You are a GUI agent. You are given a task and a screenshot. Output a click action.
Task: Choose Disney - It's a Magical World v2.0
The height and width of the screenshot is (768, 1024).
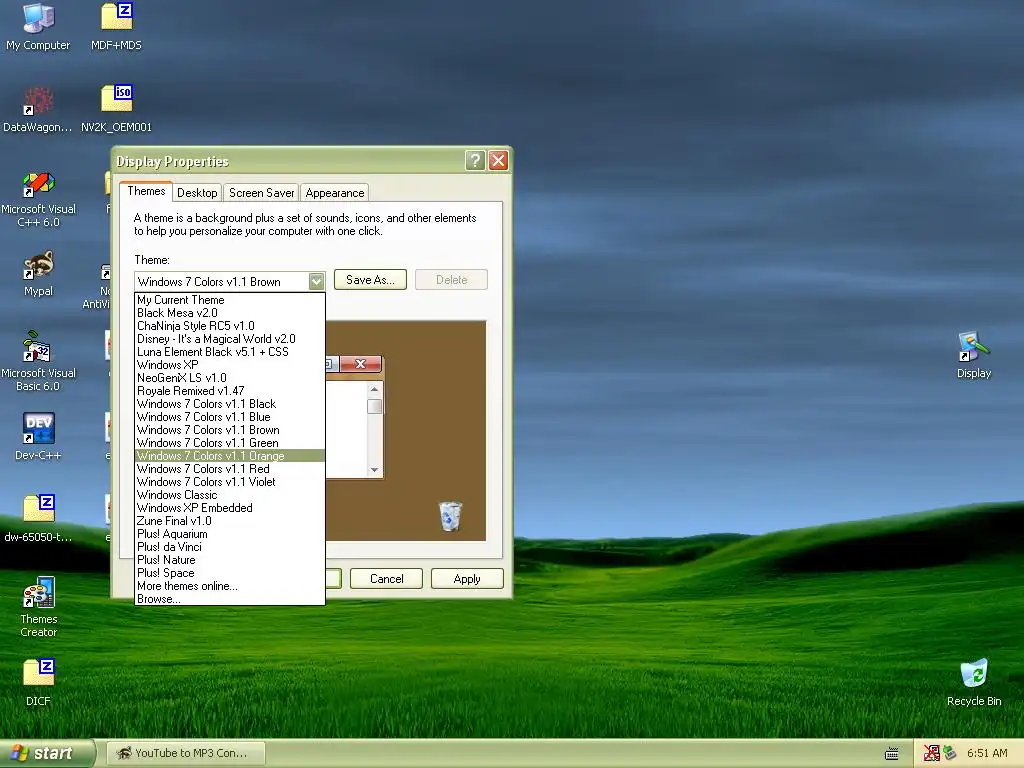coord(229,339)
